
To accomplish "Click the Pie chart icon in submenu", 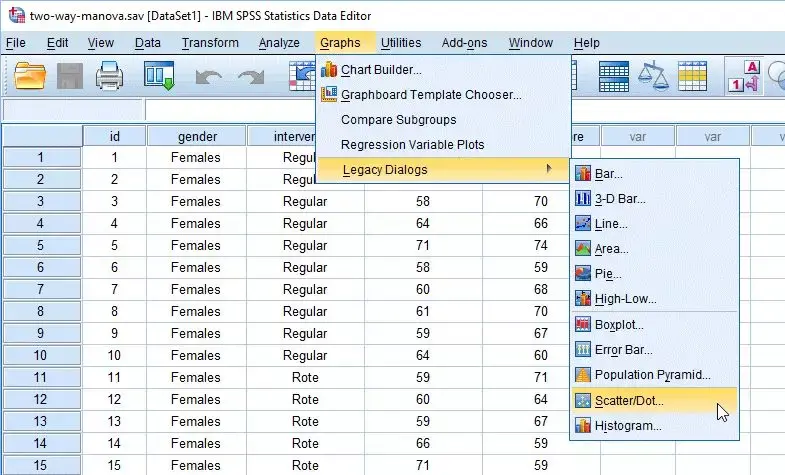I will (583, 273).
